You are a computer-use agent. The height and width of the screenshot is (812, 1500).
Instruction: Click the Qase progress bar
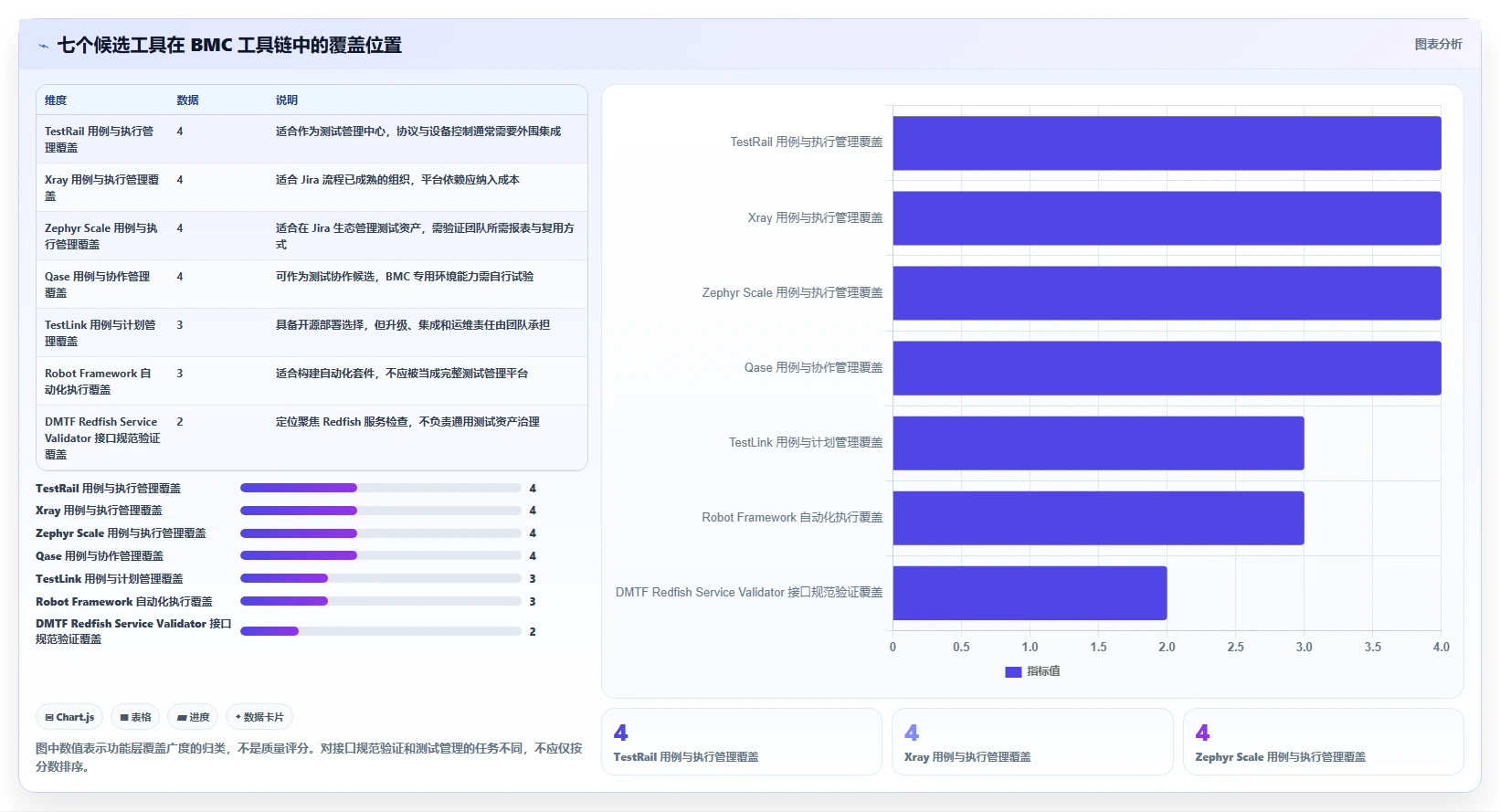pyautogui.click(x=381, y=555)
